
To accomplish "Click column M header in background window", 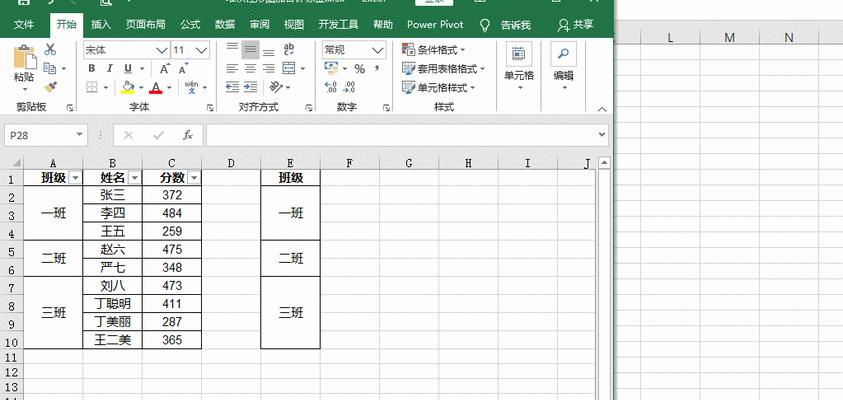I will coord(729,37).
